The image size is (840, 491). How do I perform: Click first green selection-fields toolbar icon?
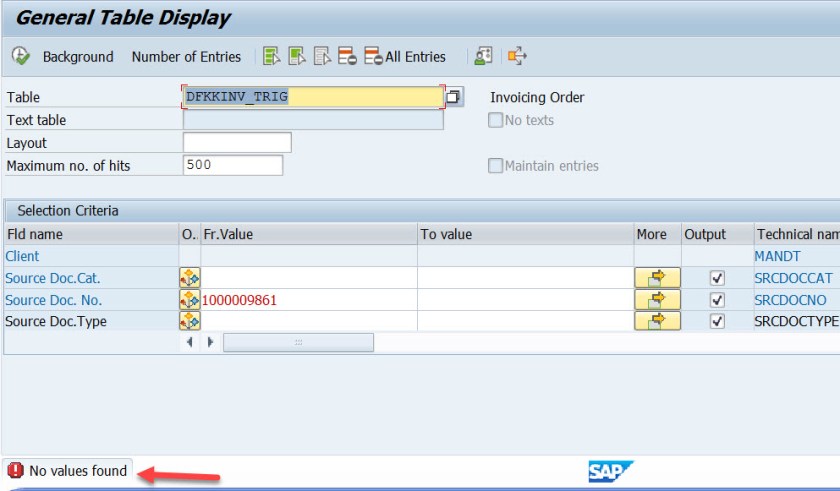pos(272,56)
